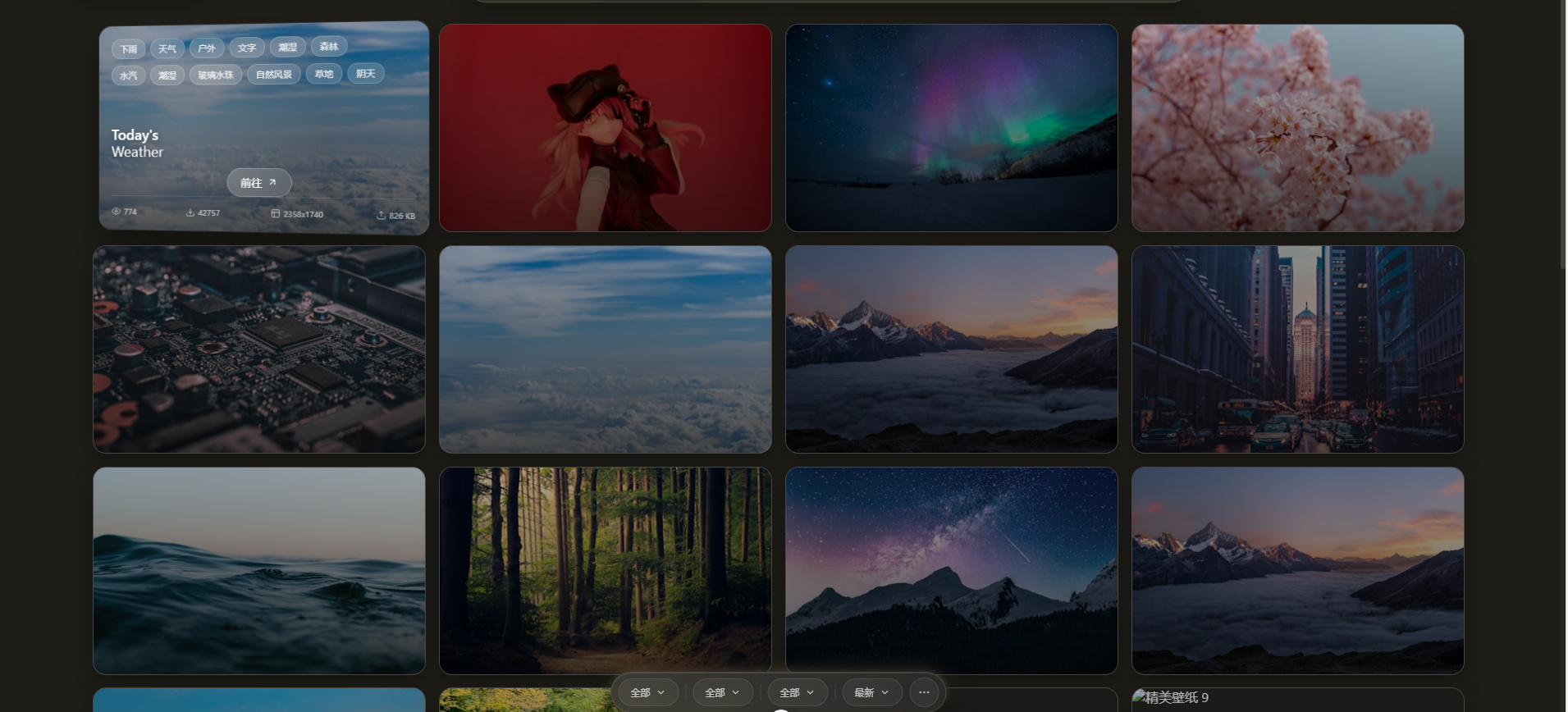View the city street skyscraper wallpaper

point(1297,349)
